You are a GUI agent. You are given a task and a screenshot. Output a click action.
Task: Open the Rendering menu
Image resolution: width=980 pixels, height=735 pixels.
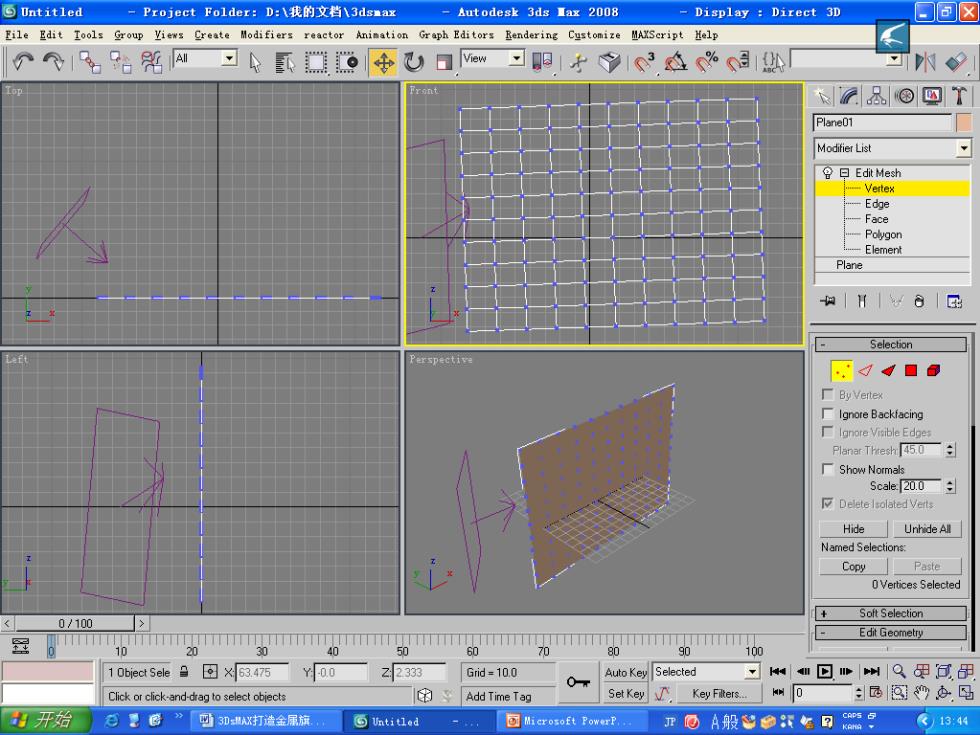531,35
